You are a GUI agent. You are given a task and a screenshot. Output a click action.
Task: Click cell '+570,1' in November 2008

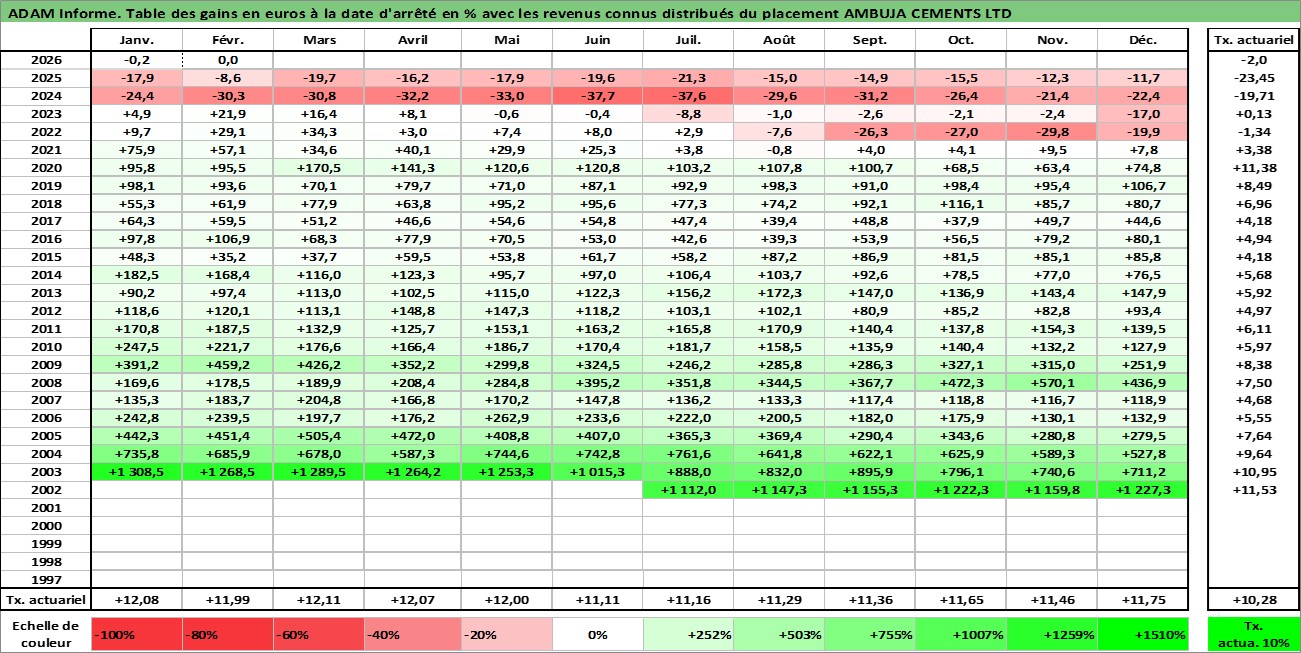(x=1052, y=382)
